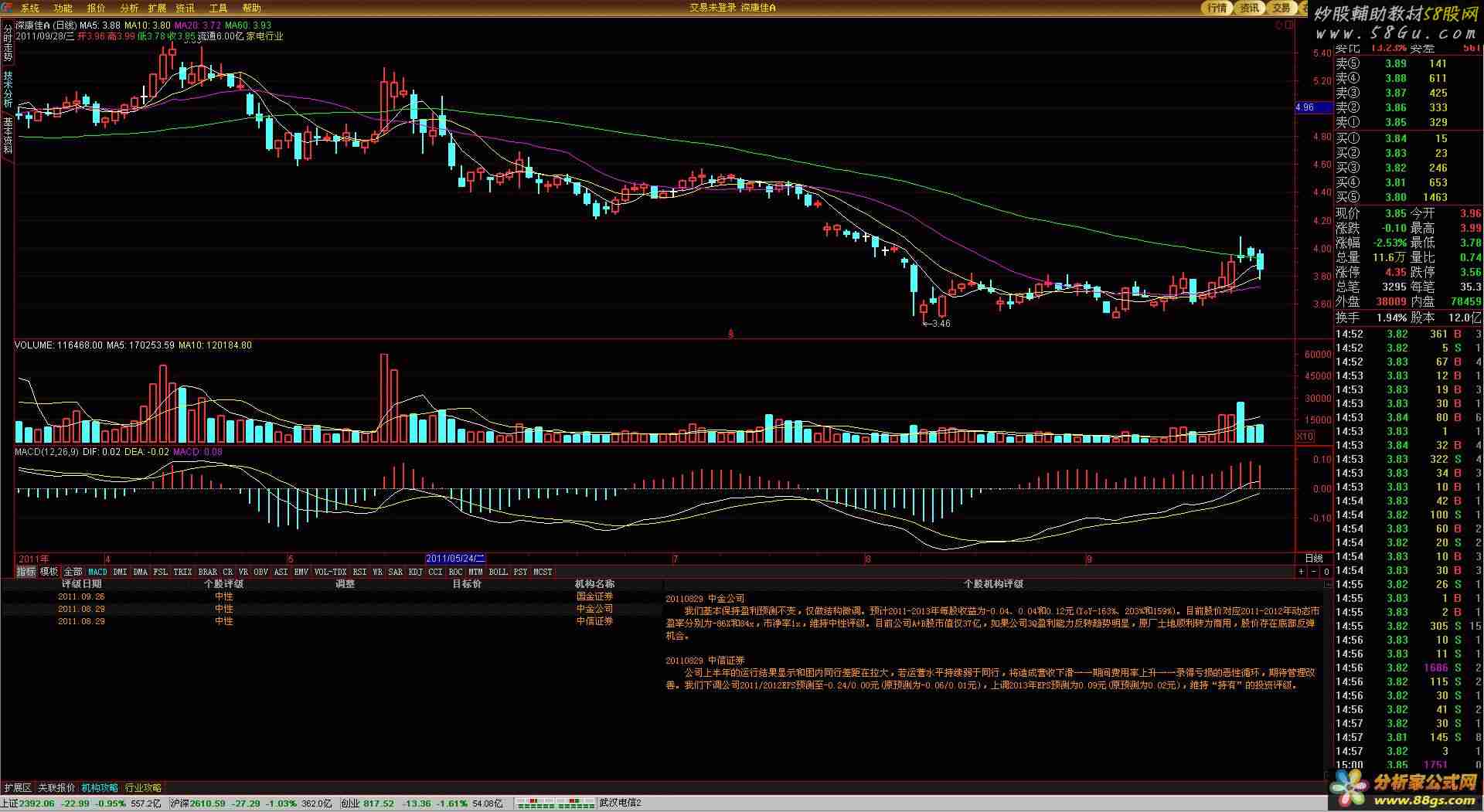The width and height of the screenshot is (1484, 812).
Task: Select the 指标 tab
Action: 26,572
